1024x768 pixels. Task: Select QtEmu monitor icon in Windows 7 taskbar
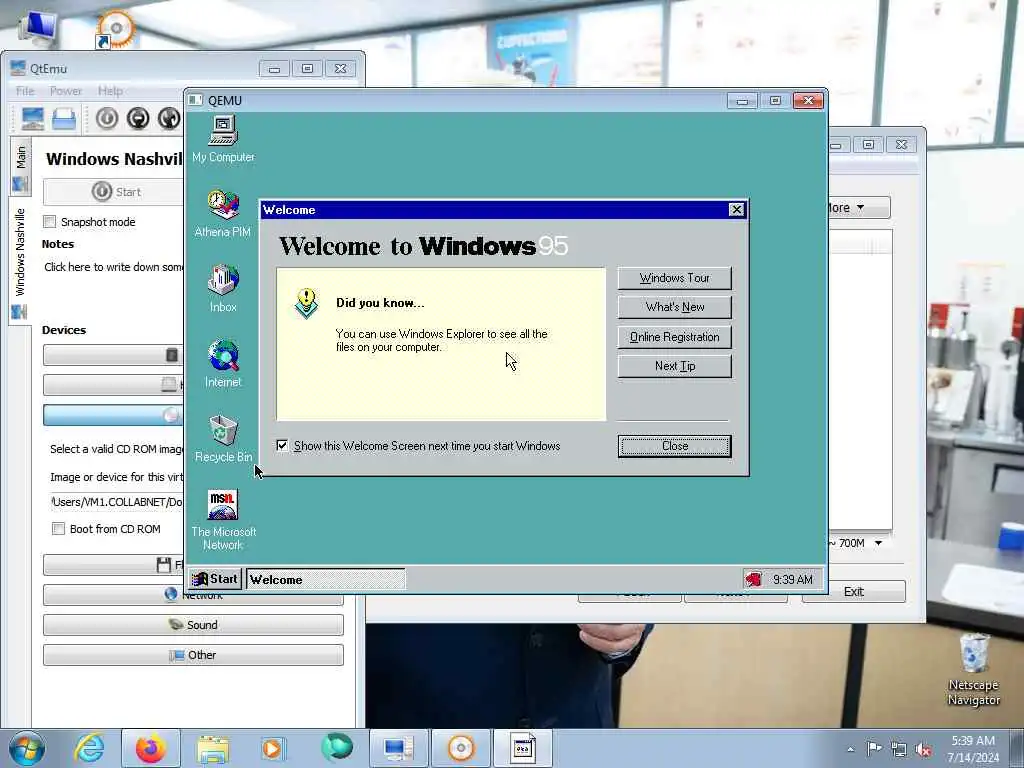(398, 748)
